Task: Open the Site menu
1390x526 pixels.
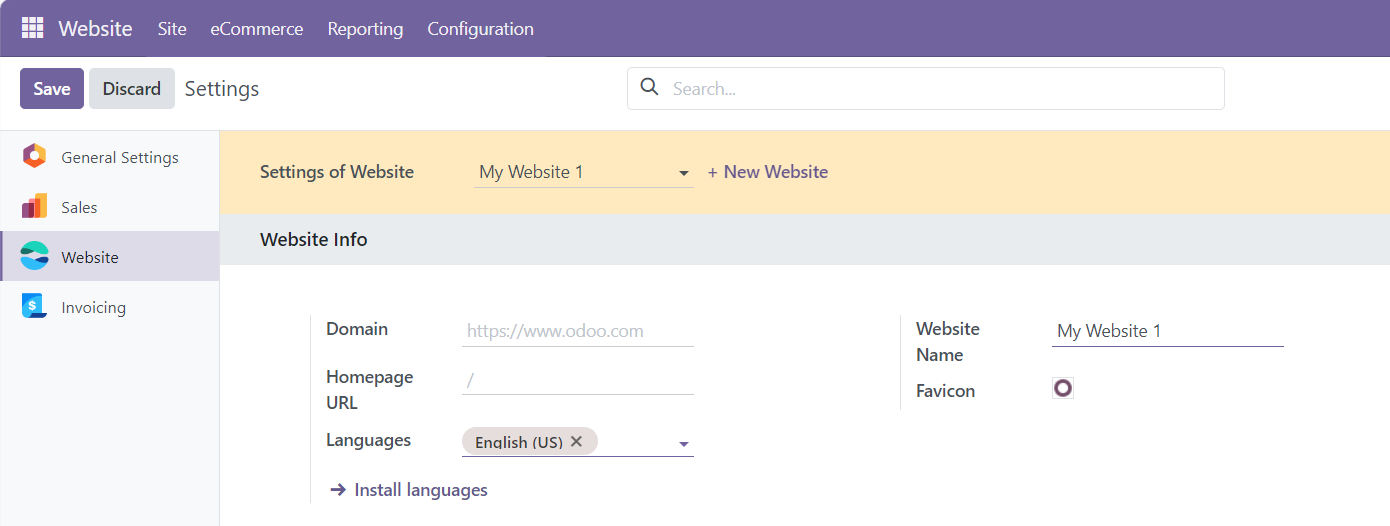Action: (172, 29)
